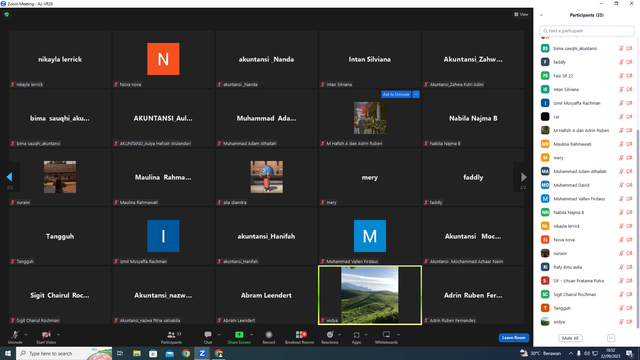The height and width of the screenshot is (360, 640).
Task: Open the Participants panel icon in toolbar
Action: (171, 335)
